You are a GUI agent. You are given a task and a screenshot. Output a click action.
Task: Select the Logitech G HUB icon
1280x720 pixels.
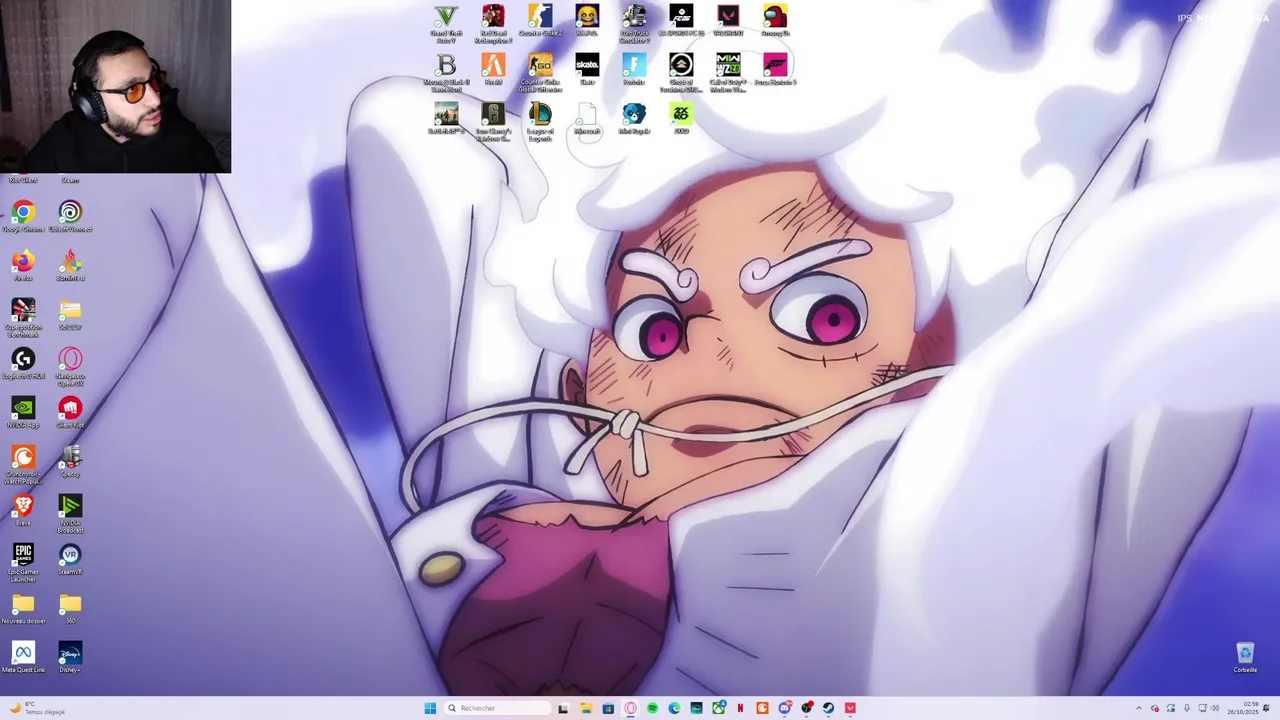pos(23,363)
